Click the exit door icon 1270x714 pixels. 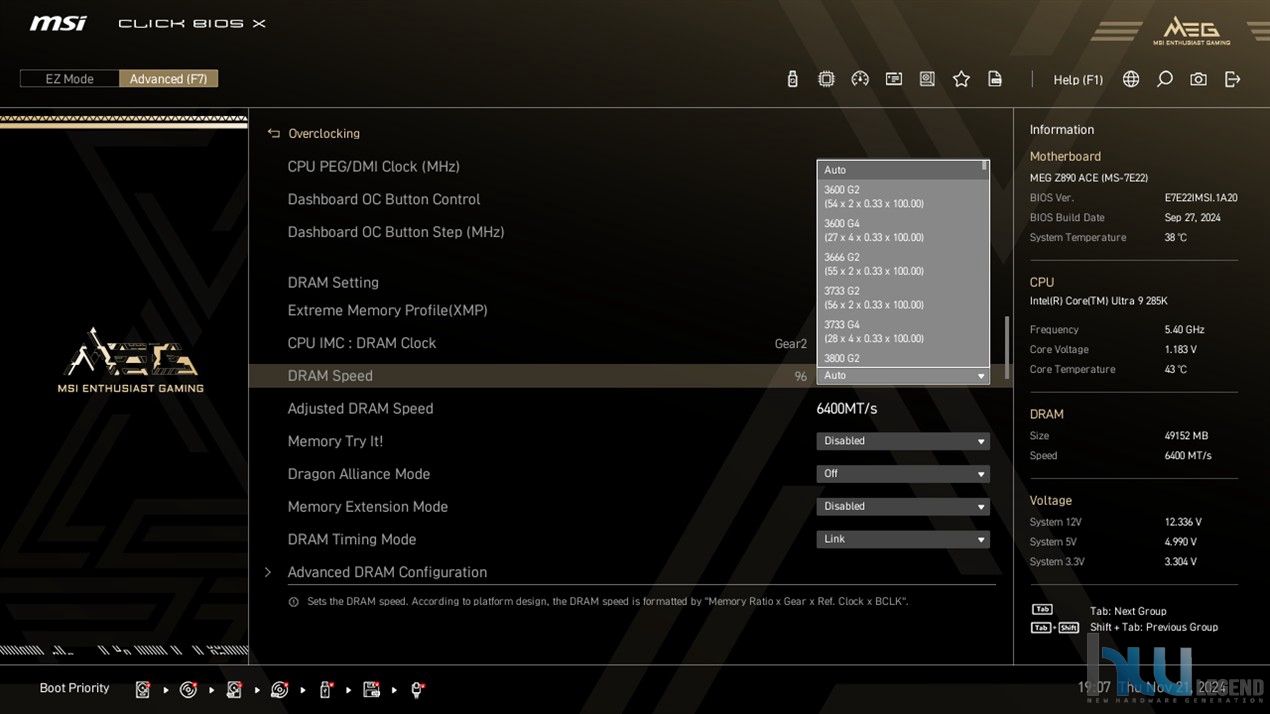click(1232, 79)
